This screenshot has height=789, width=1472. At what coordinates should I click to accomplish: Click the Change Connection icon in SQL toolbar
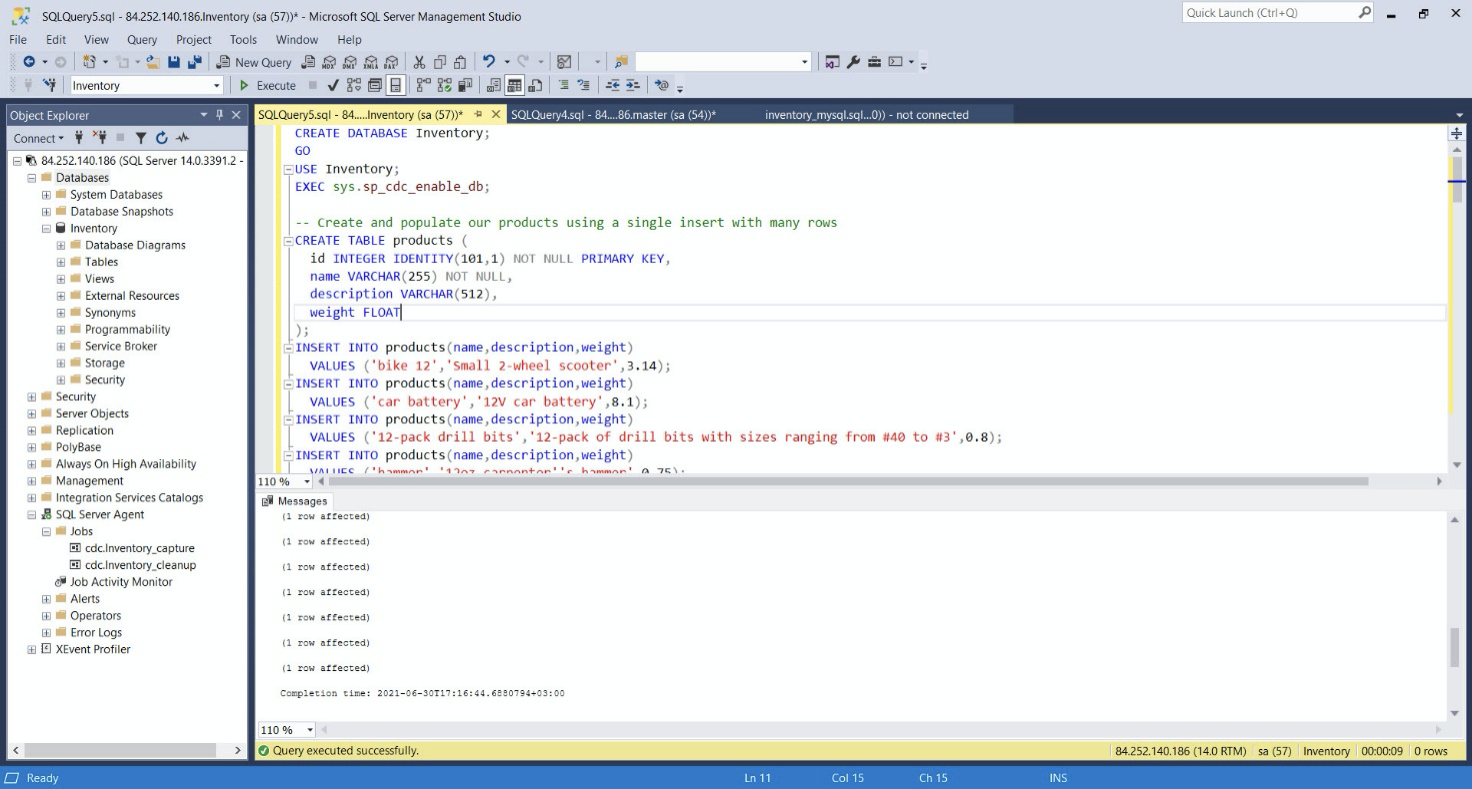click(x=49, y=85)
